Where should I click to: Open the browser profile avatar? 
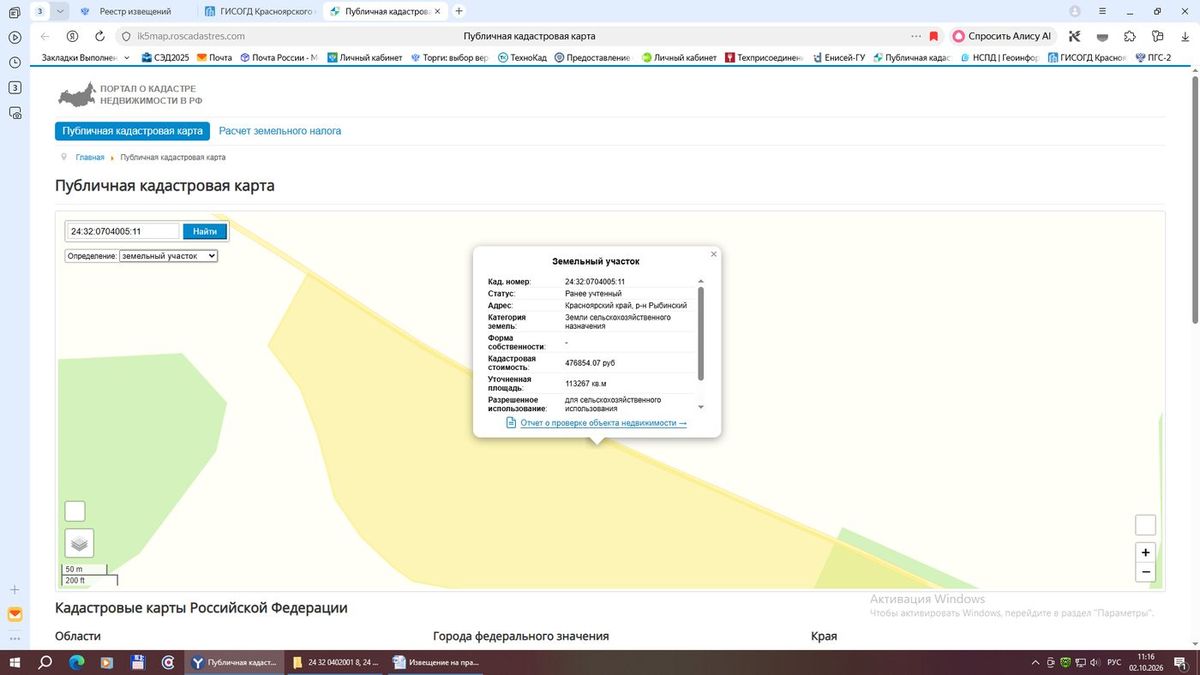tap(1075, 11)
